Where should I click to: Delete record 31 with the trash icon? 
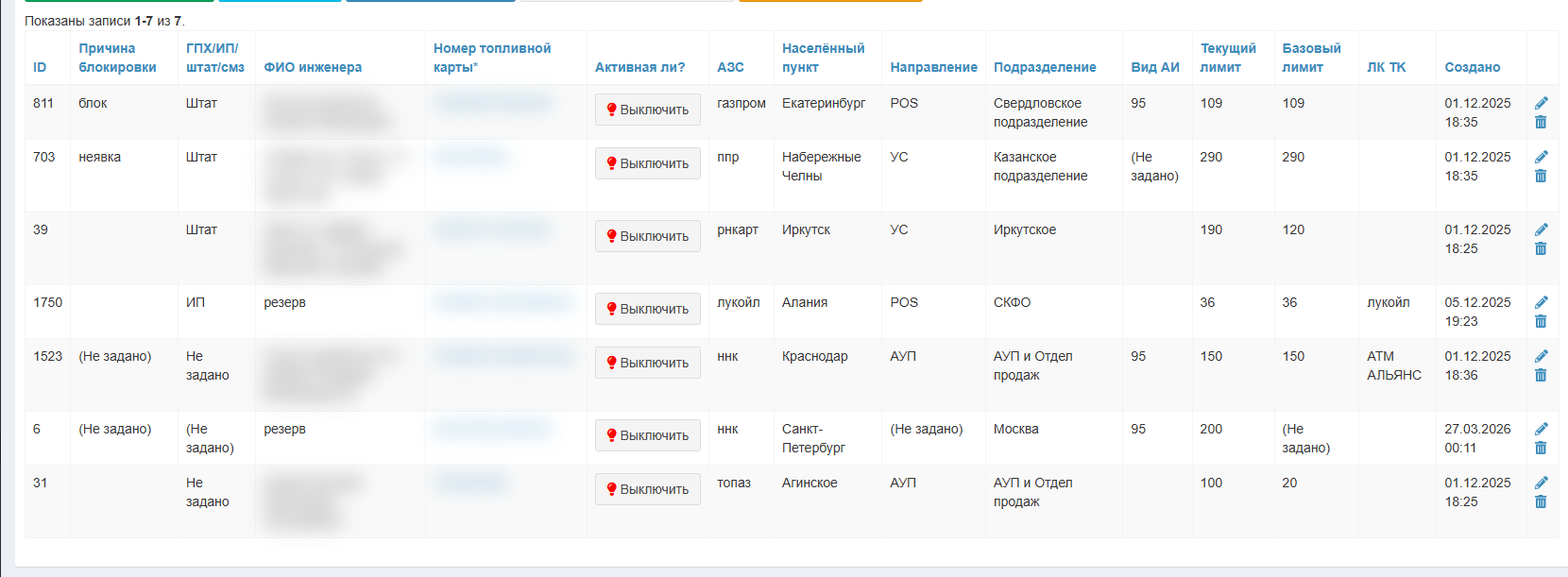pos(1541,501)
